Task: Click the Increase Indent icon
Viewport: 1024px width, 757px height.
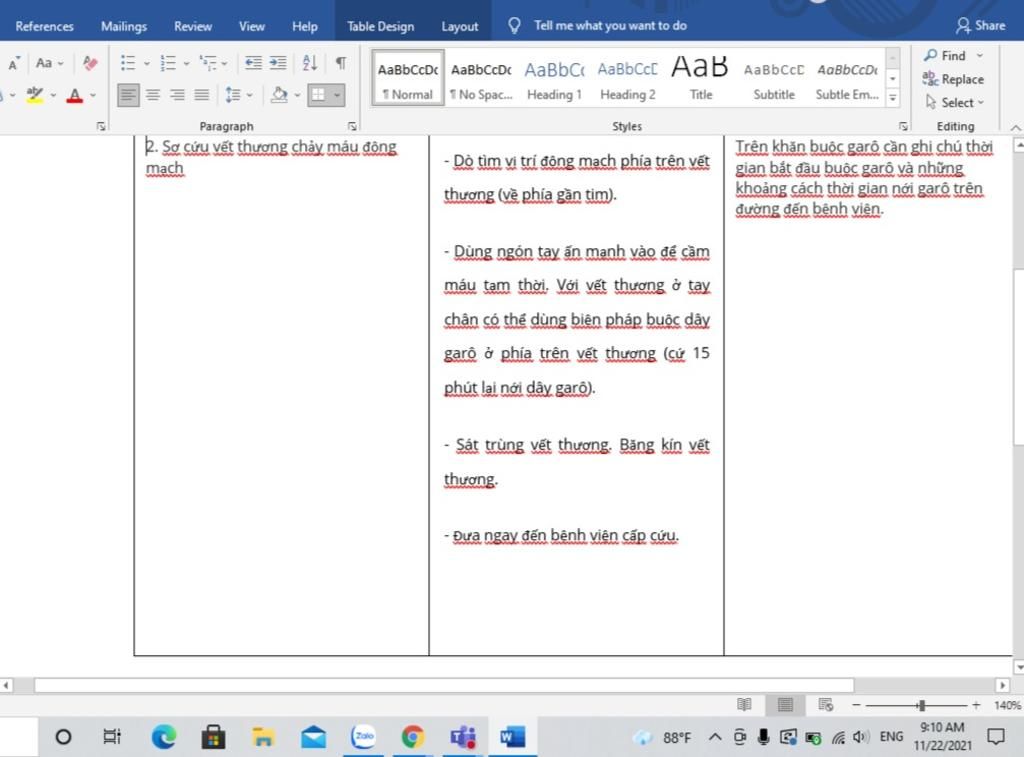Action: click(x=277, y=63)
